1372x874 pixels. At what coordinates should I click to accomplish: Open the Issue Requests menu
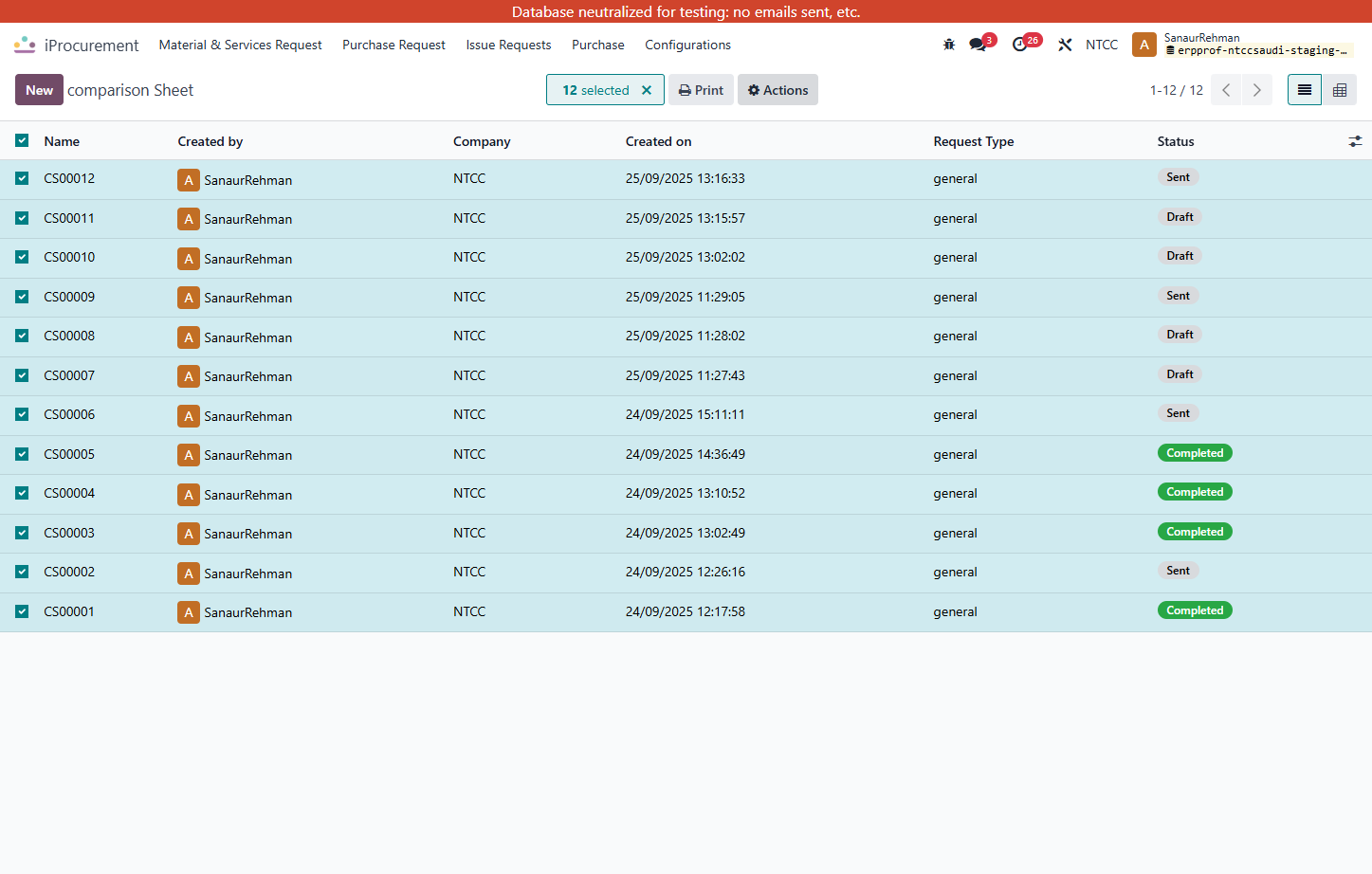[x=508, y=45]
